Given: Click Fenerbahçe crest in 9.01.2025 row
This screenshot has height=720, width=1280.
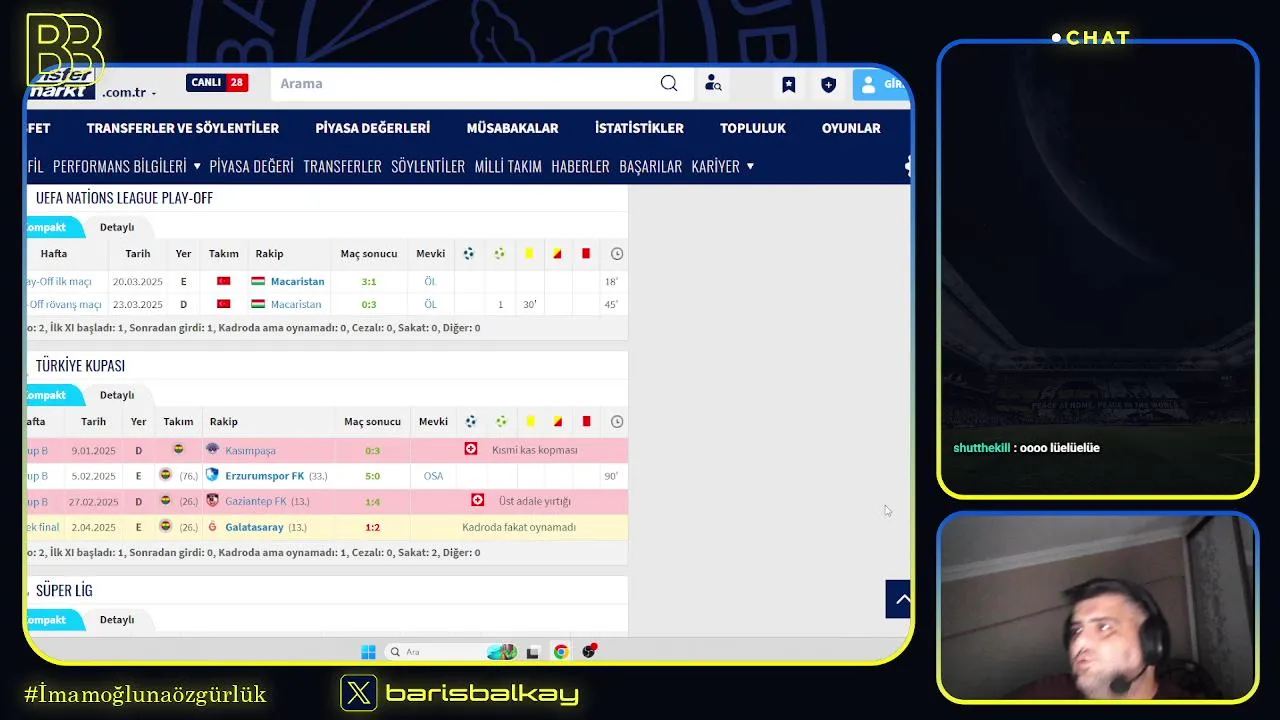Looking at the screenshot, I should [x=178, y=449].
